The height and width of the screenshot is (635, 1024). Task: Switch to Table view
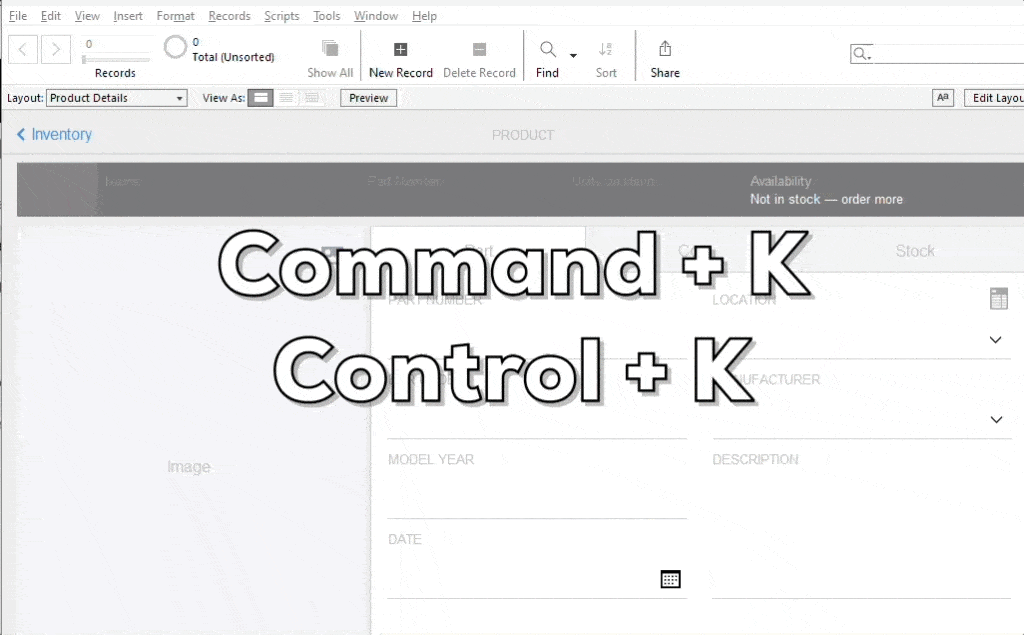point(312,98)
